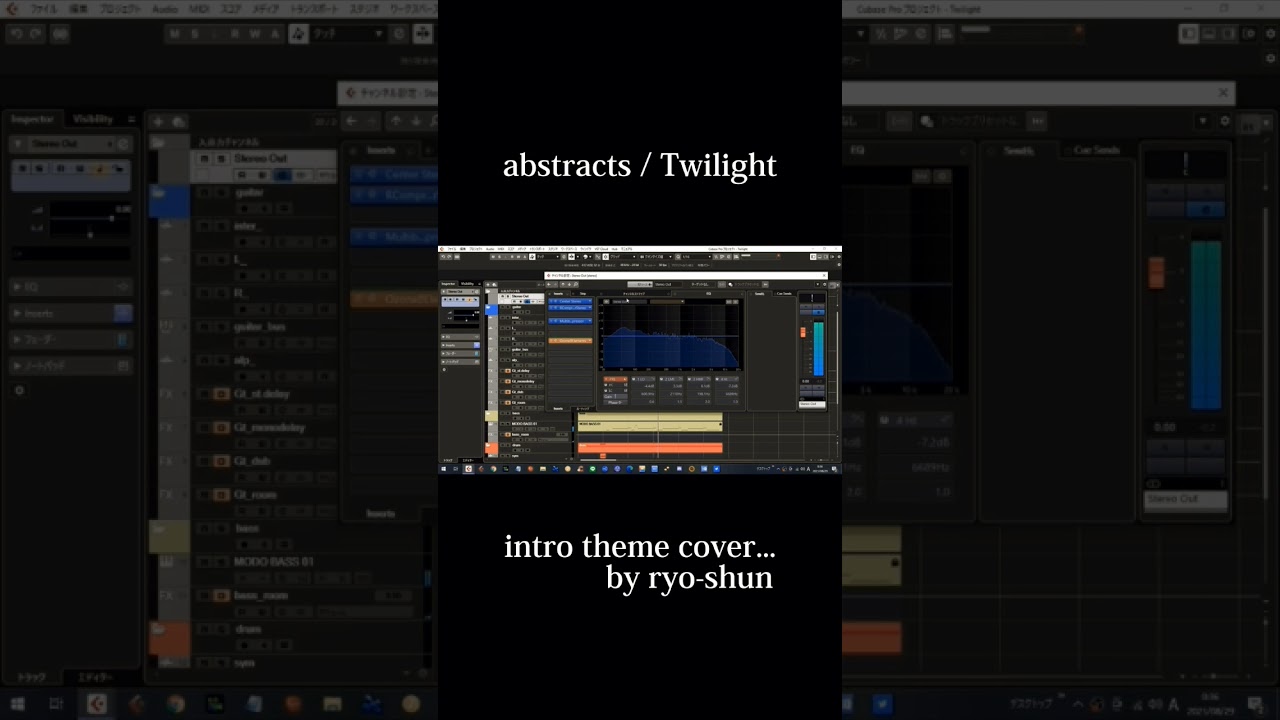Mute the guitar track in background track list
1280x720 pixels.
[x=204, y=192]
